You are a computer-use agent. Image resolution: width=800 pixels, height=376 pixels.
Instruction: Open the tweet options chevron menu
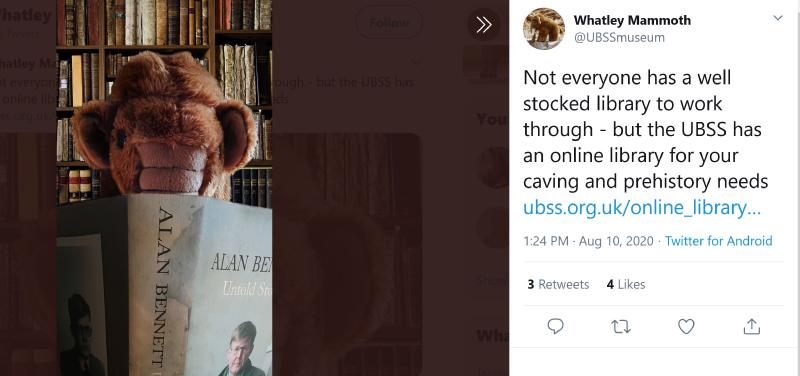click(778, 18)
